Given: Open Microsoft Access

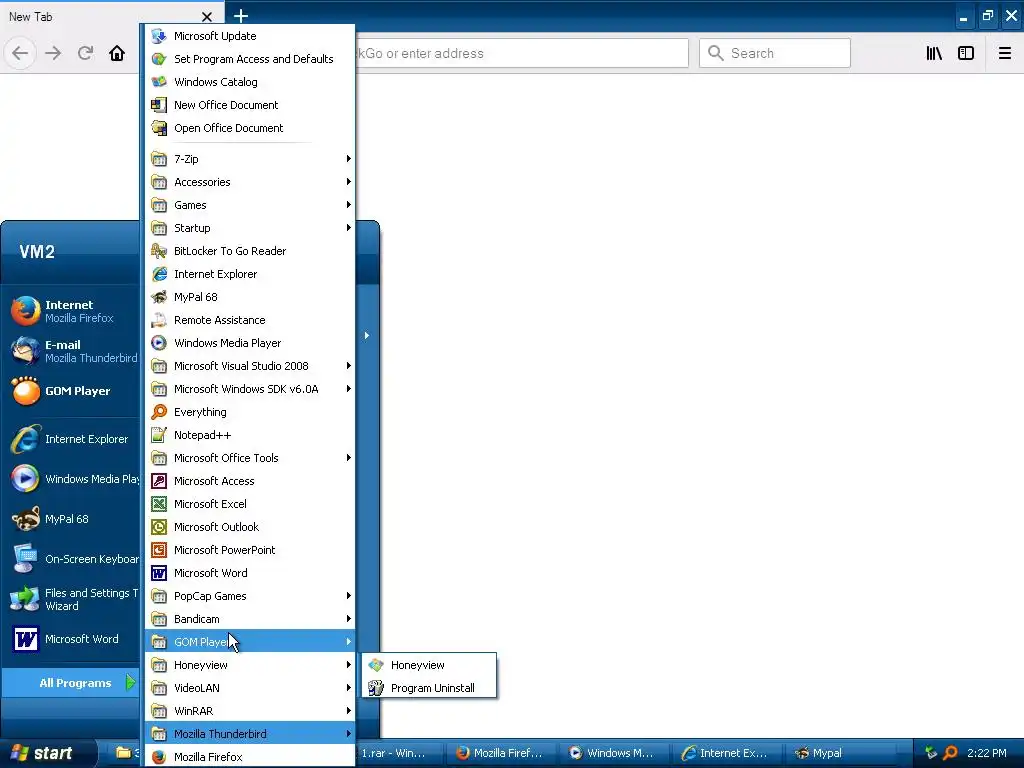Looking at the screenshot, I should [x=249, y=481].
